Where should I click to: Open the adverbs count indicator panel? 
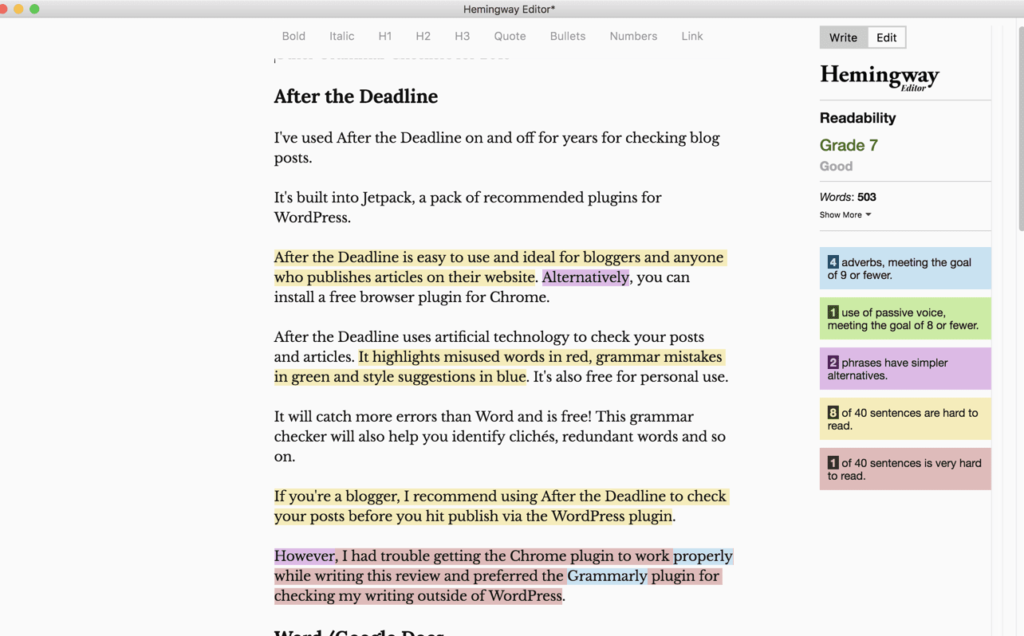pyautogui.click(x=904, y=268)
